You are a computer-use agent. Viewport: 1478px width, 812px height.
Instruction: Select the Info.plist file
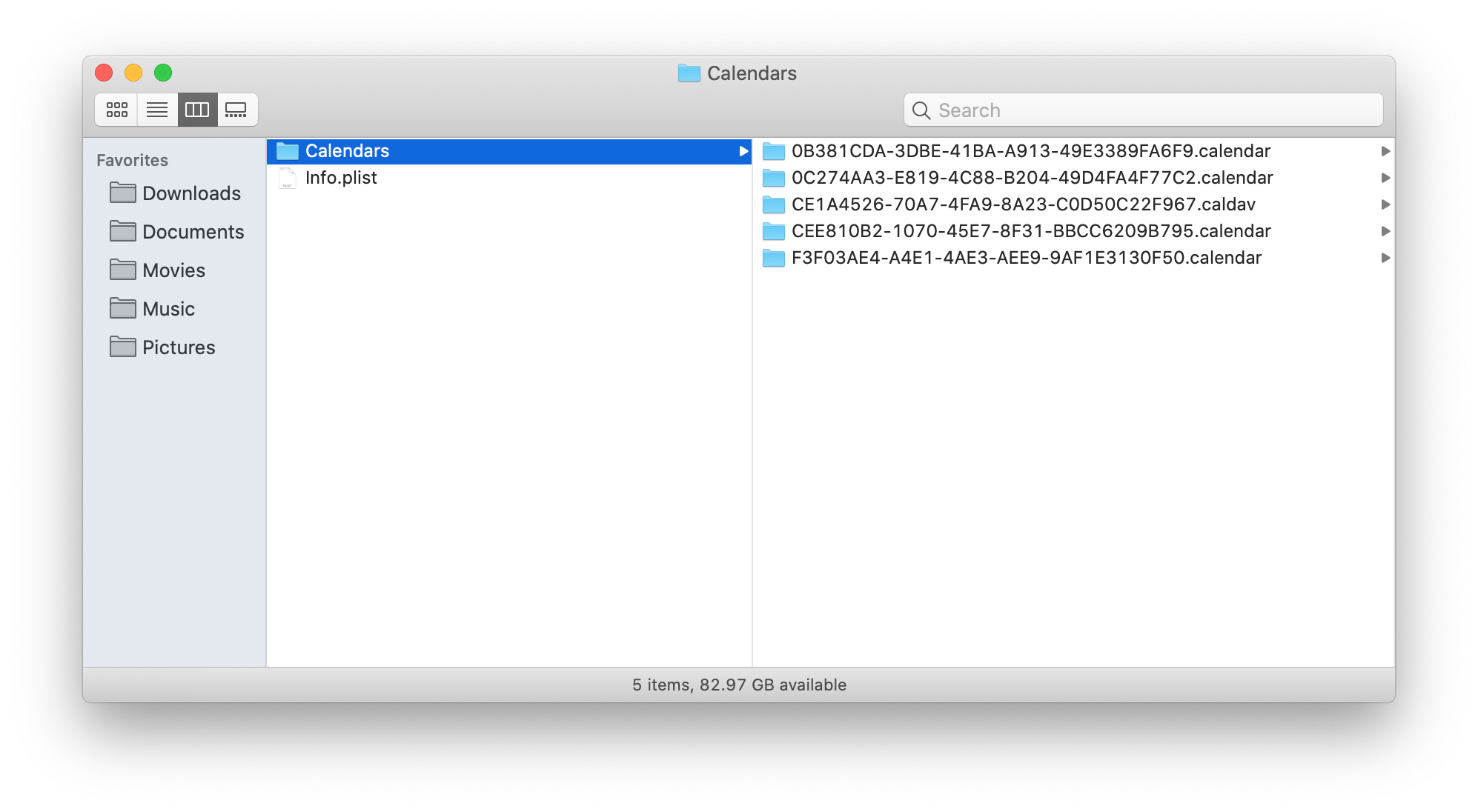(x=509, y=178)
